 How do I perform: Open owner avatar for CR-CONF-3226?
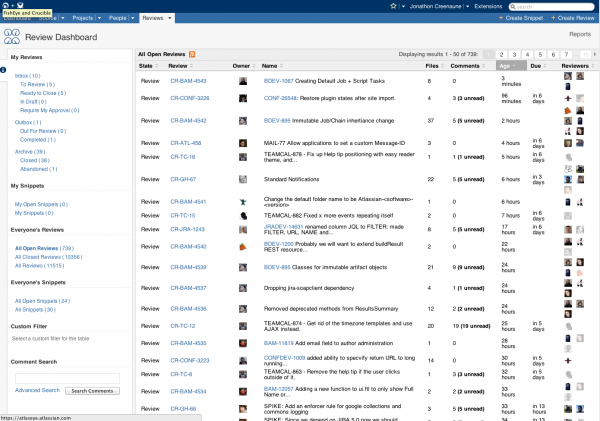tap(243, 98)
